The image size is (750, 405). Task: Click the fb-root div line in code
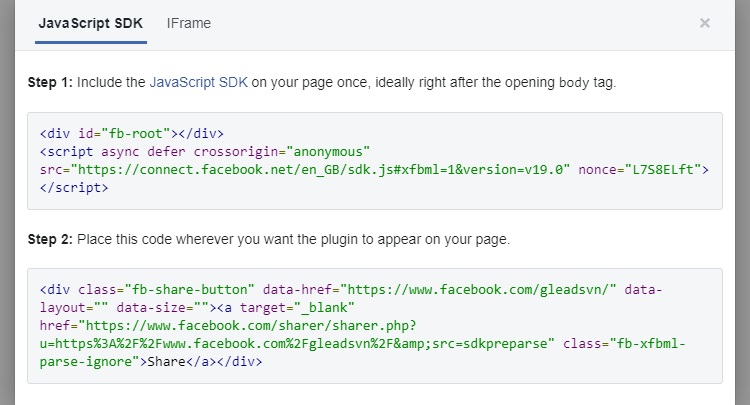point(132,133)
